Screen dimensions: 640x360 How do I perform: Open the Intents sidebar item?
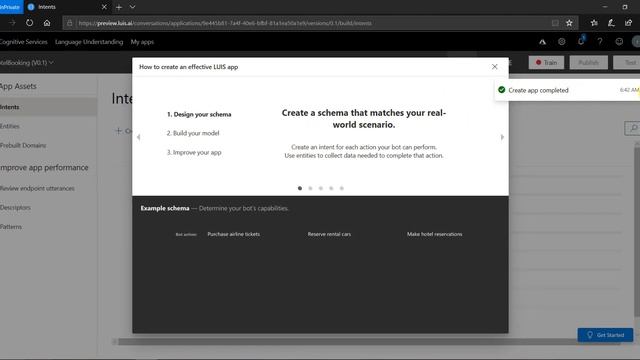(48, 107)
